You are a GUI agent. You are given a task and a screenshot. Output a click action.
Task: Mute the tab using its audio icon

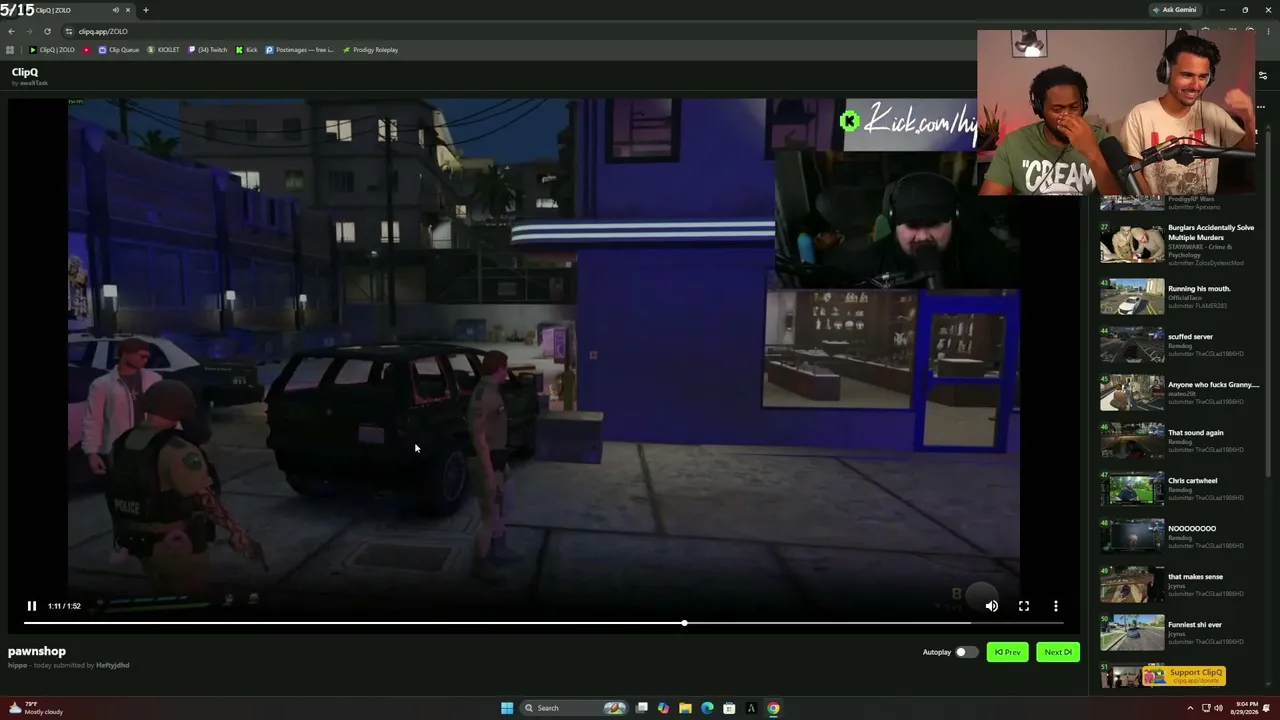click(115, 10)
